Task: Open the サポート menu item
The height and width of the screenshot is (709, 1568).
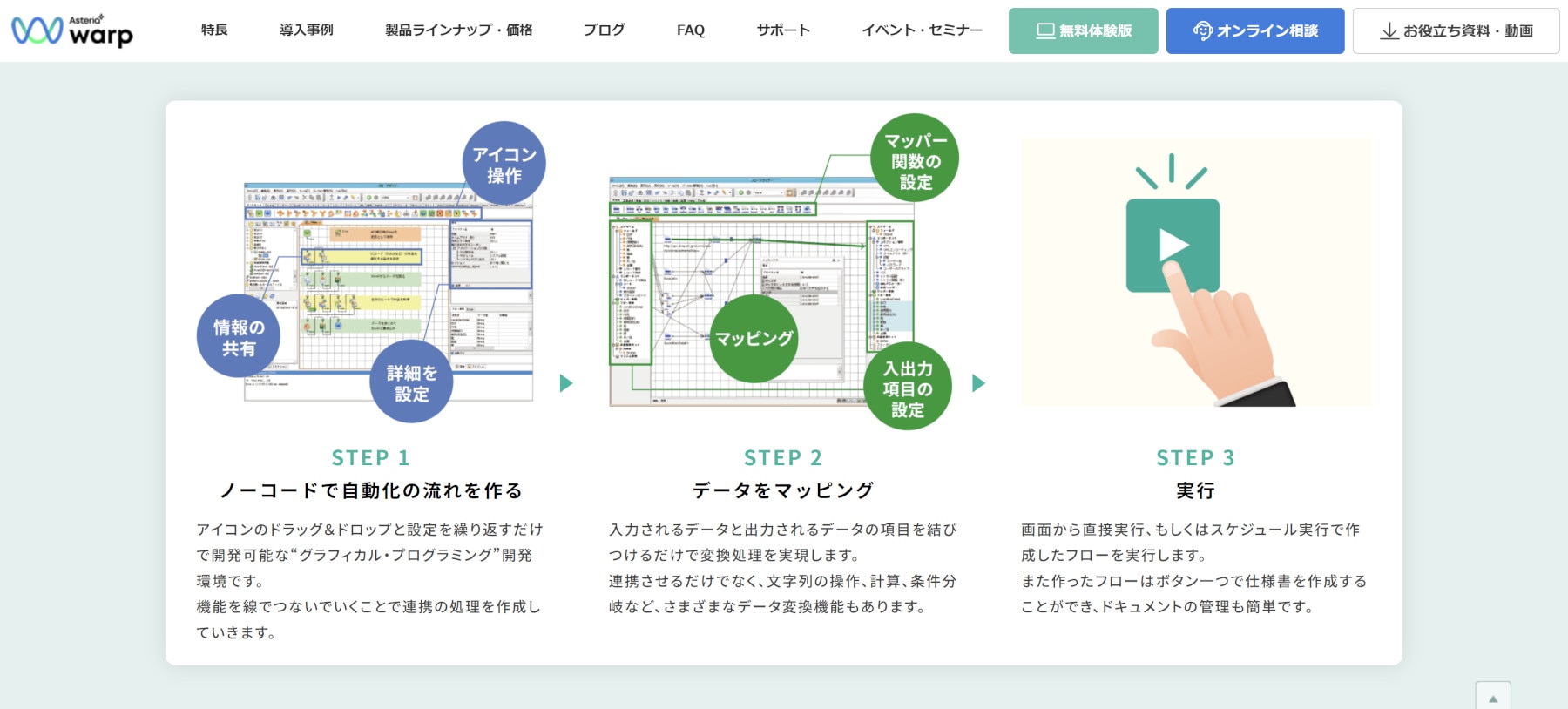Action: tap(783, 30)
